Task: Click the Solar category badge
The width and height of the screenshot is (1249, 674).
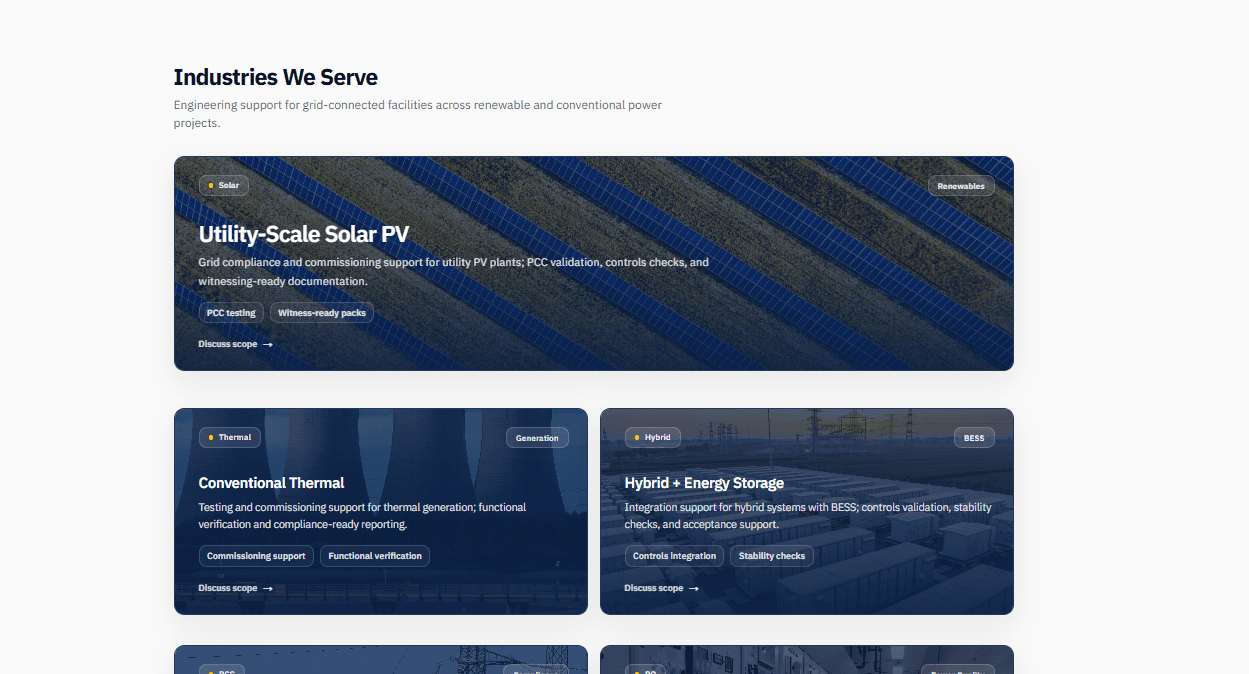Action: click(x=224, y=185)
